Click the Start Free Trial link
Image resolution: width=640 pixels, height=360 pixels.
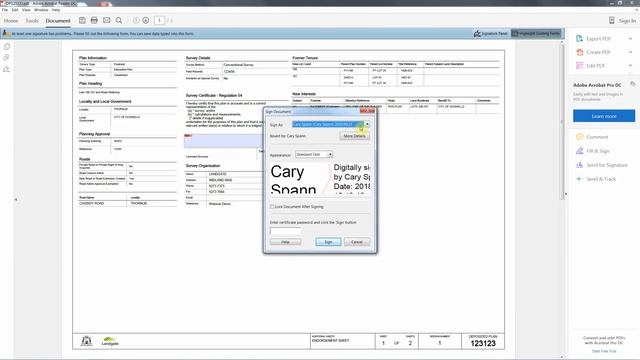pos(604,351)
